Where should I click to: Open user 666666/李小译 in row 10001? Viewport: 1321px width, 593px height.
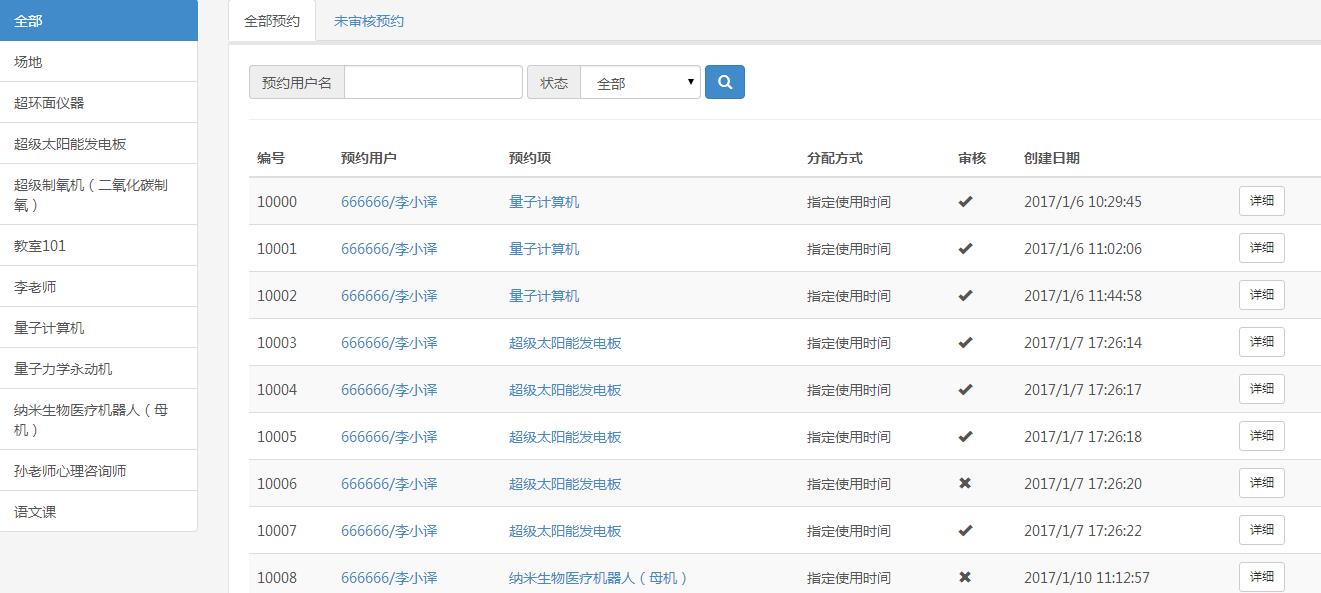click(389, 248)
